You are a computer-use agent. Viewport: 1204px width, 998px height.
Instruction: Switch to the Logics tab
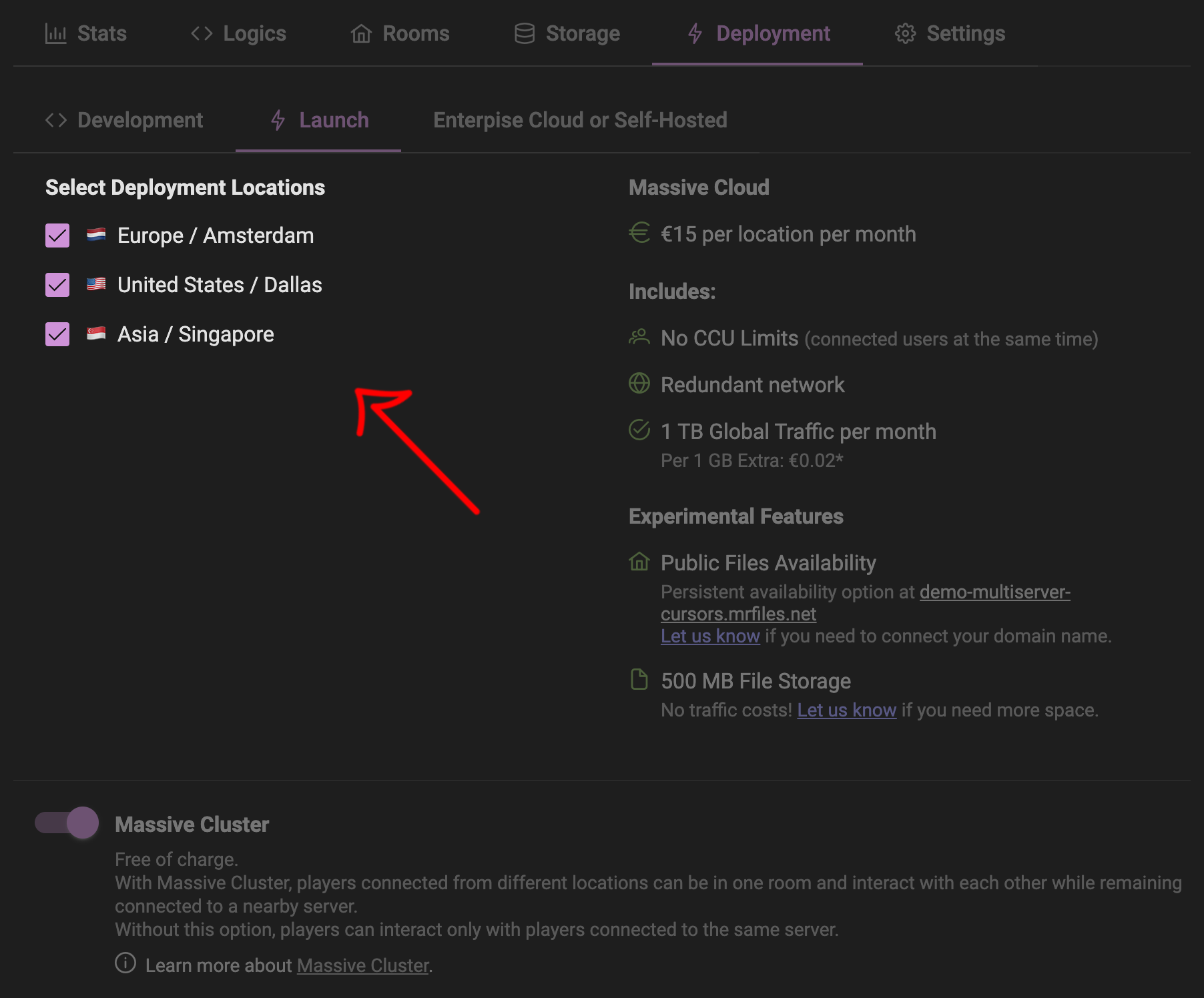coord(238,33)
